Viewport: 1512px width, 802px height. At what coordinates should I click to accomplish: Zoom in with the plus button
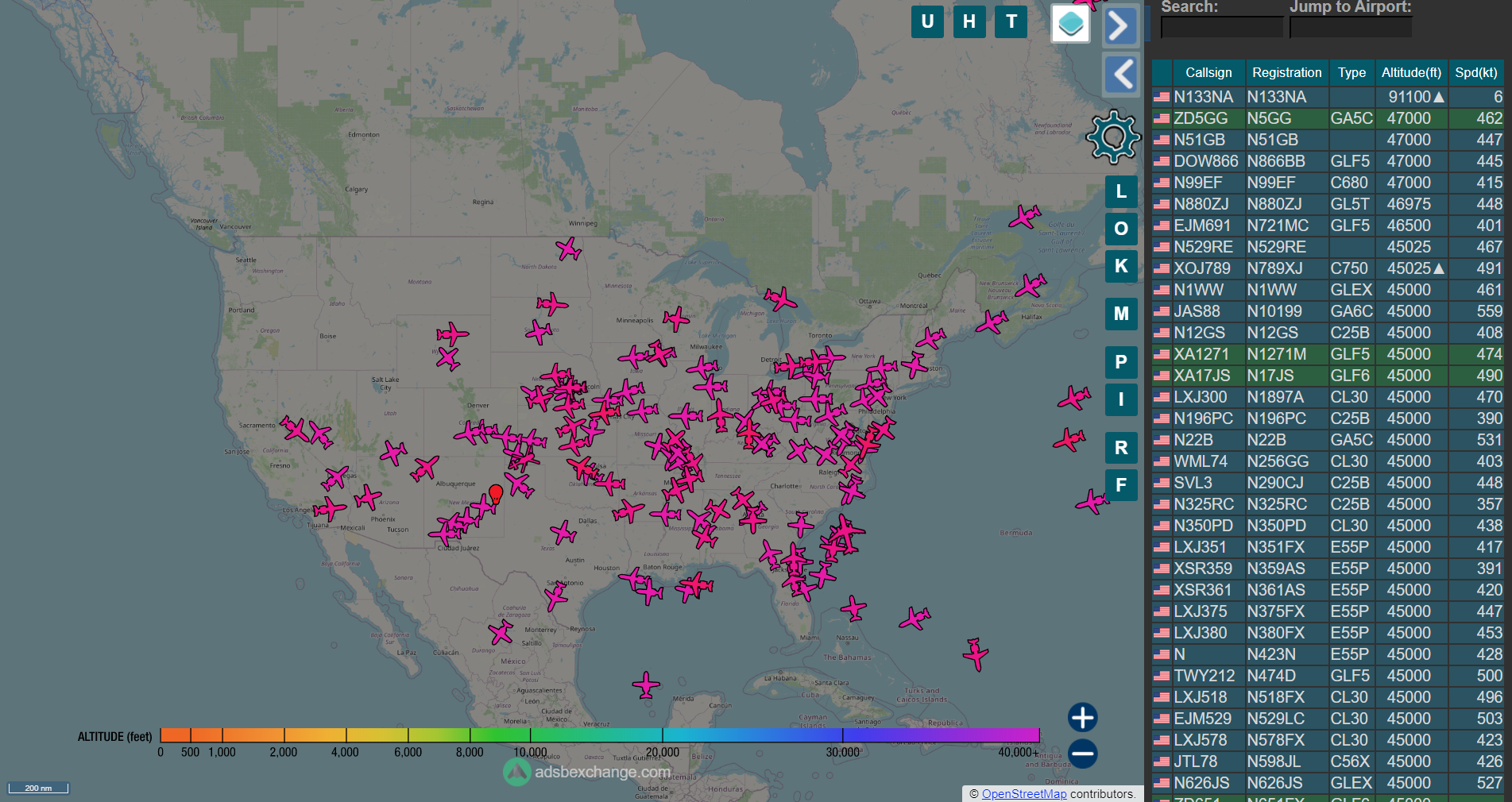(x=1082, y=717)
